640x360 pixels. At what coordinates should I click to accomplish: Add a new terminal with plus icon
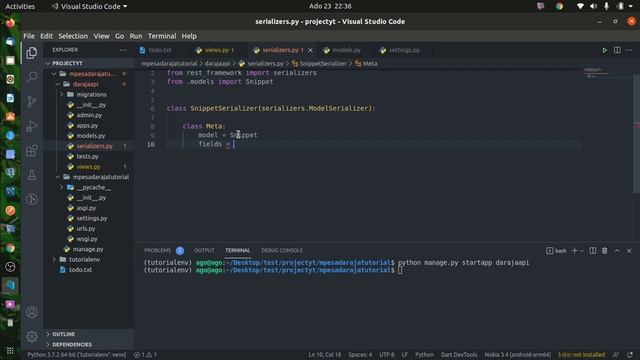pos(574,251)
